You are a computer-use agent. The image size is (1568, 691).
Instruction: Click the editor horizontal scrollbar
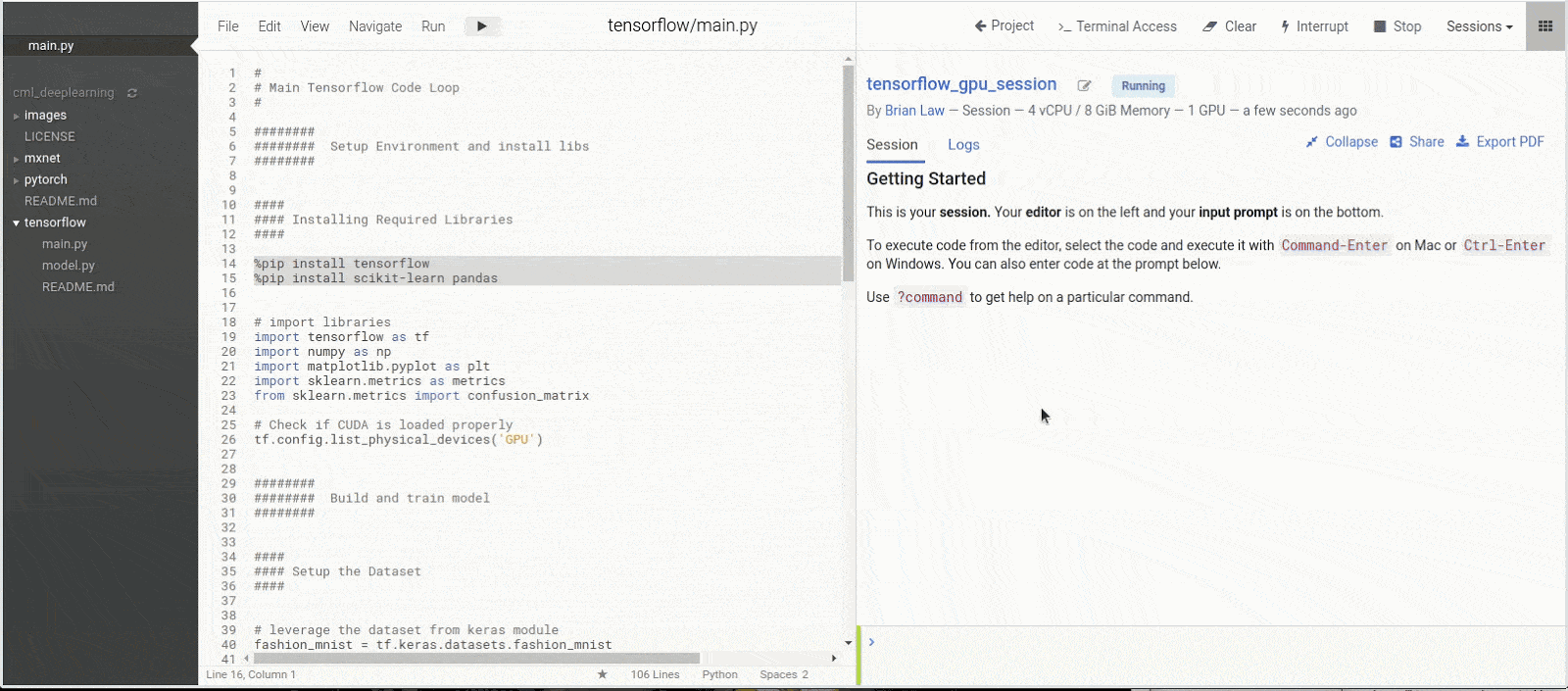coord(477,659)
